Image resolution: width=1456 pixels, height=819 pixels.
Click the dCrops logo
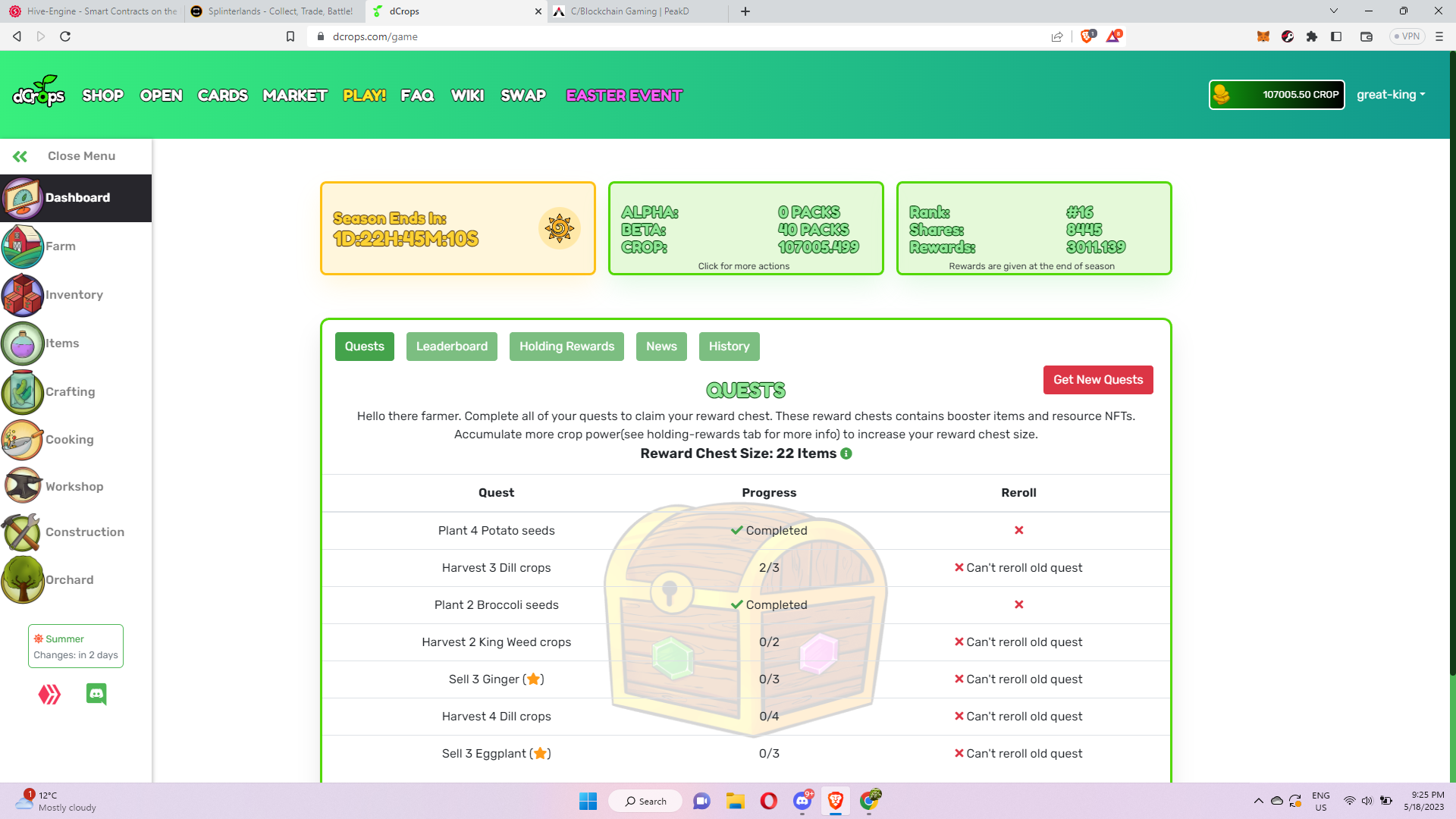click(39, 92)
